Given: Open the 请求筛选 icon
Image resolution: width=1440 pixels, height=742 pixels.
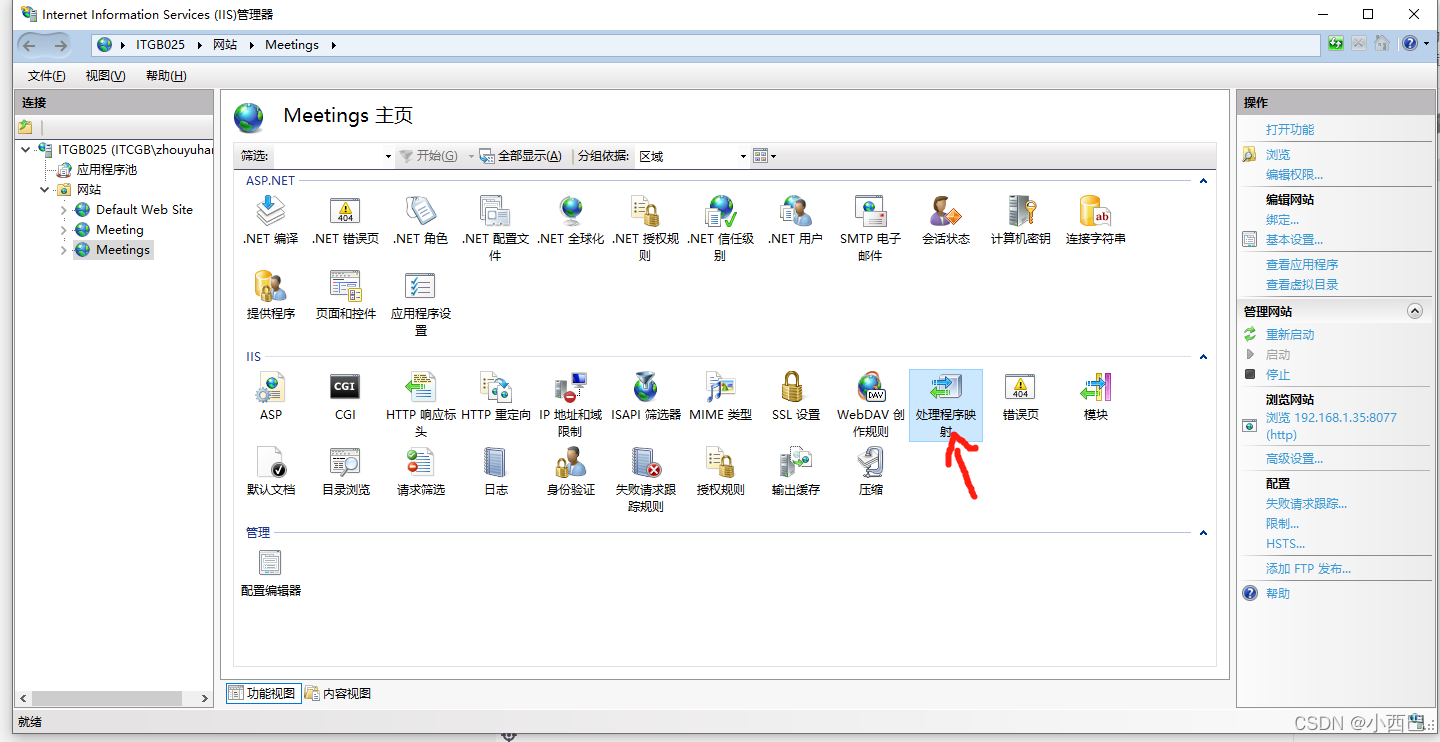Looking at the screenshot, I should 420,471.
